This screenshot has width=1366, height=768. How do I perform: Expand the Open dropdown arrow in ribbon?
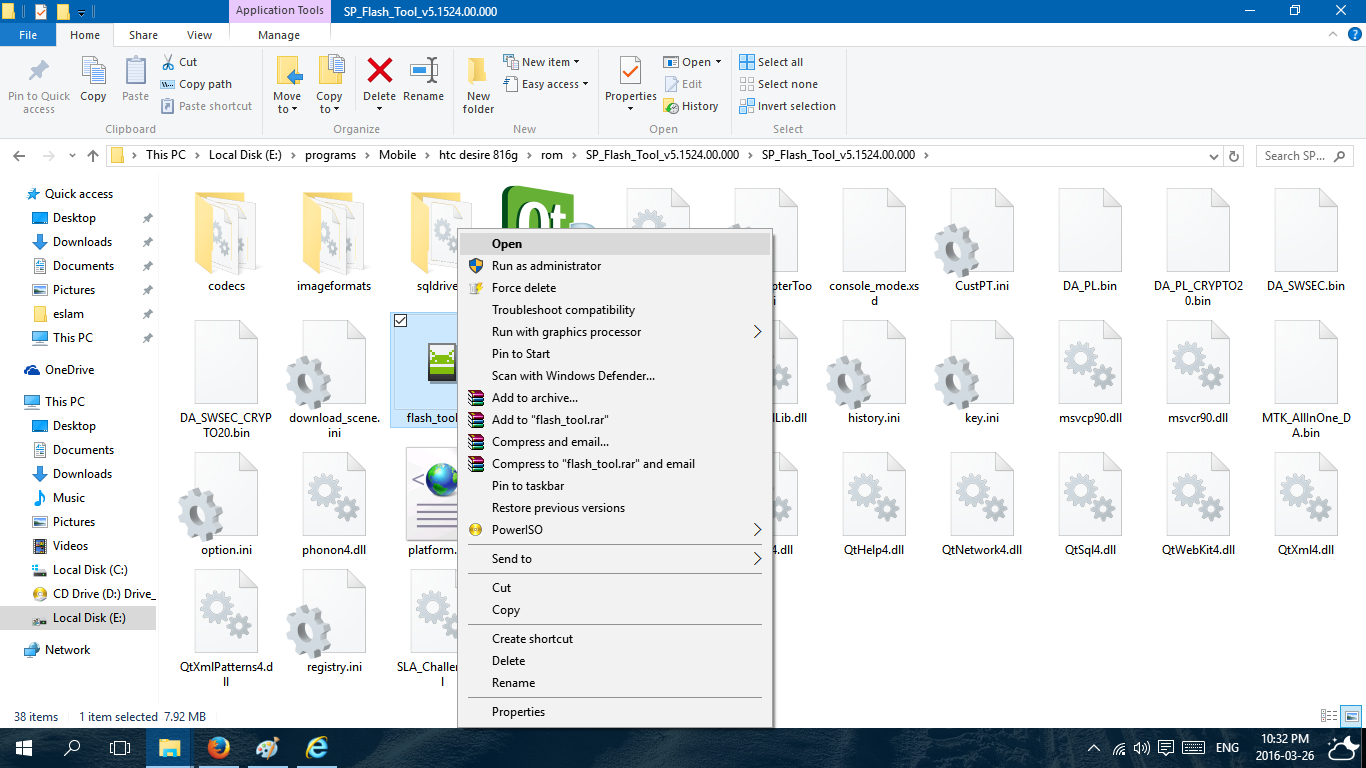718,62
